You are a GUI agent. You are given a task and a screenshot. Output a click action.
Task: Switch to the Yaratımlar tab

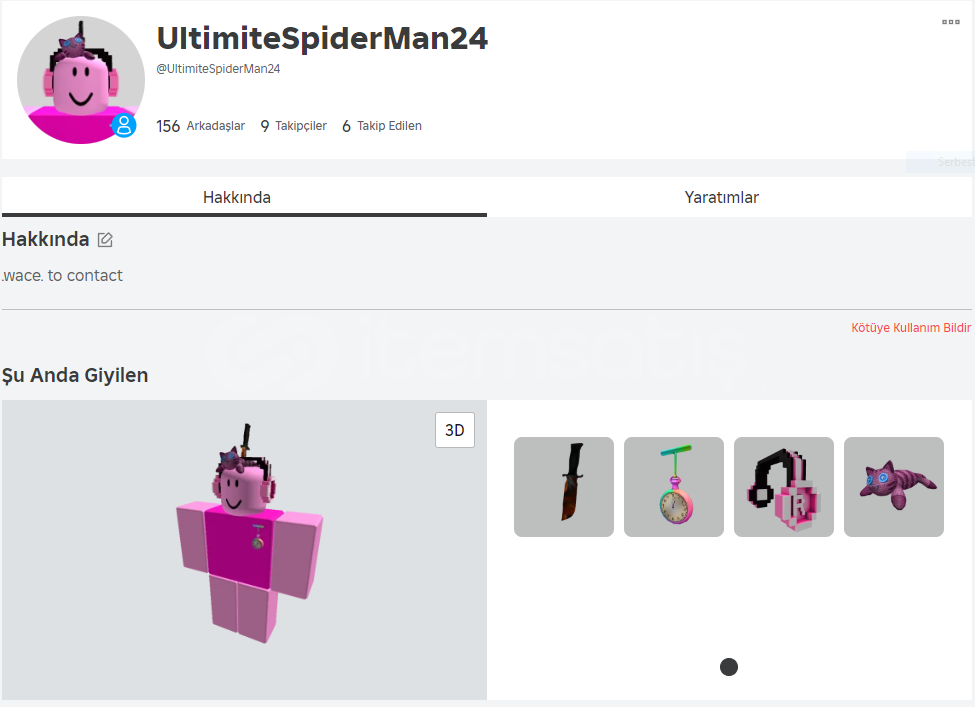click(x=722, y=197)
